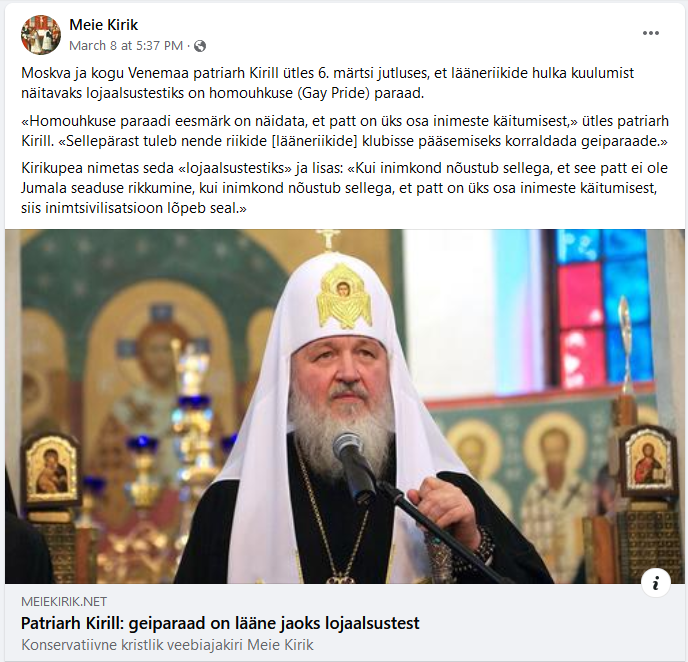Click the paragraph starting Moskva ja kogu Venemaa
This screenshot has height=662, width=688.
point(327,83)
